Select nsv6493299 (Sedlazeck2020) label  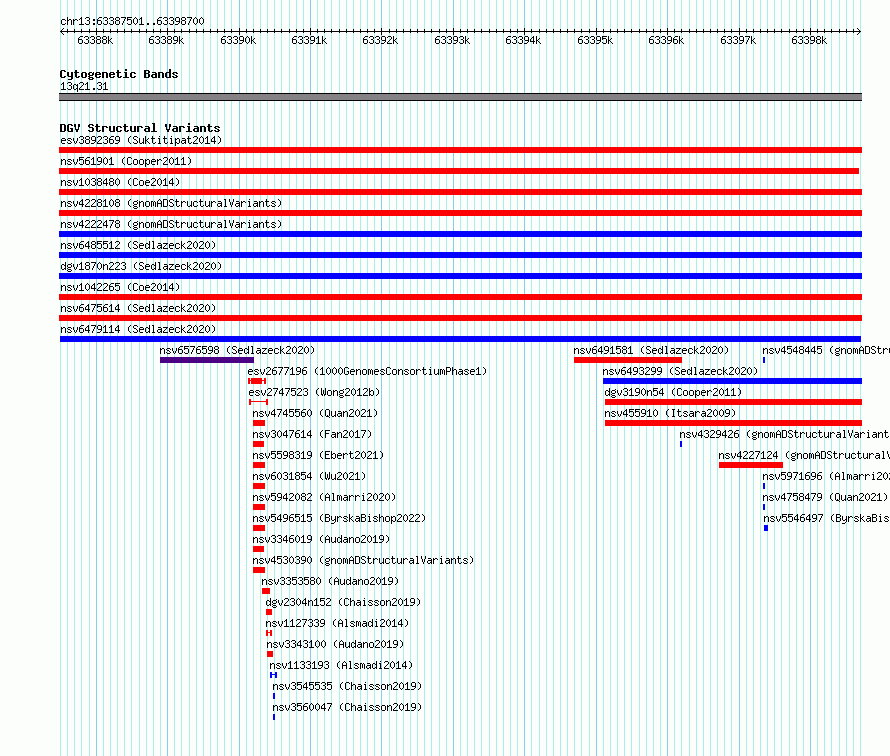[680, 371]
